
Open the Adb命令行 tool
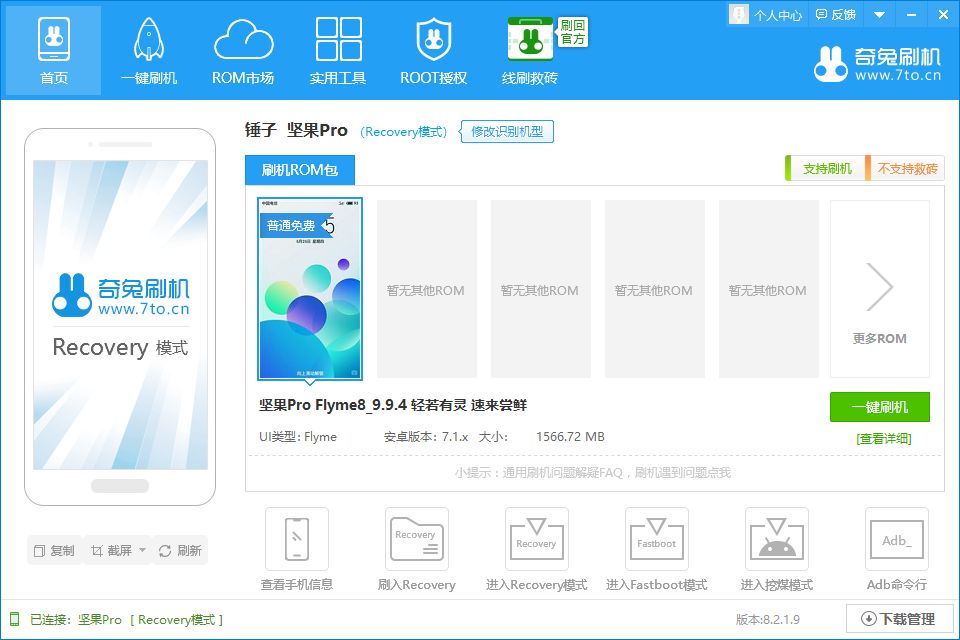click(896, 549)
